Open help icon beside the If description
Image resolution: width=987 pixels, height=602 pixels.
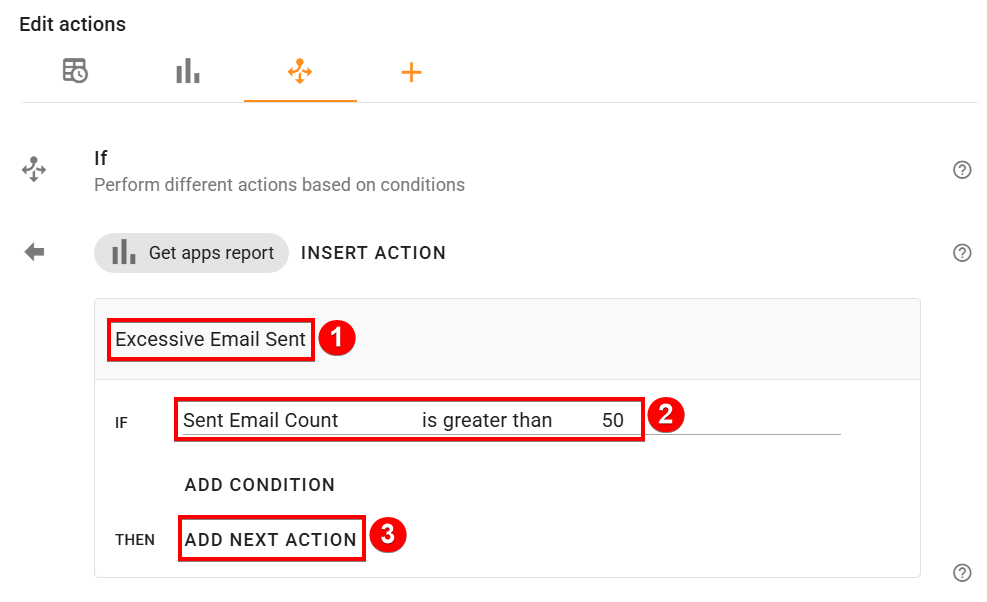click(x=962, y=170)
